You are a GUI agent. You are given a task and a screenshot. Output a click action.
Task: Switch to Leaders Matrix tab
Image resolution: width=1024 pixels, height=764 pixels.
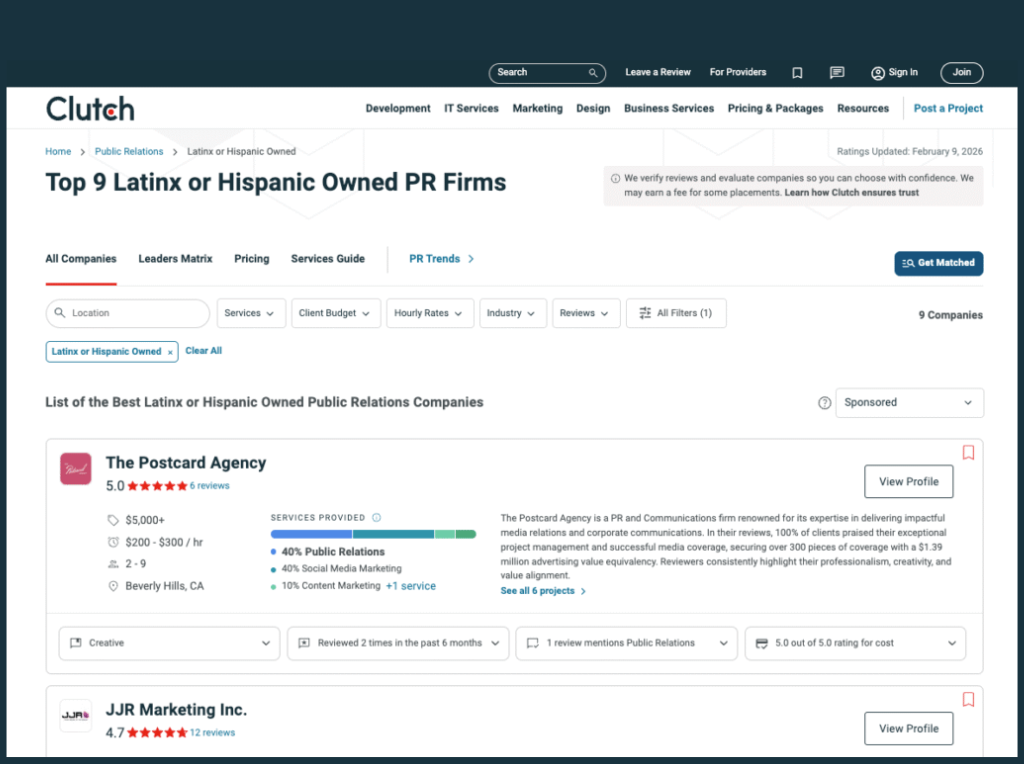tap(175, 259)
